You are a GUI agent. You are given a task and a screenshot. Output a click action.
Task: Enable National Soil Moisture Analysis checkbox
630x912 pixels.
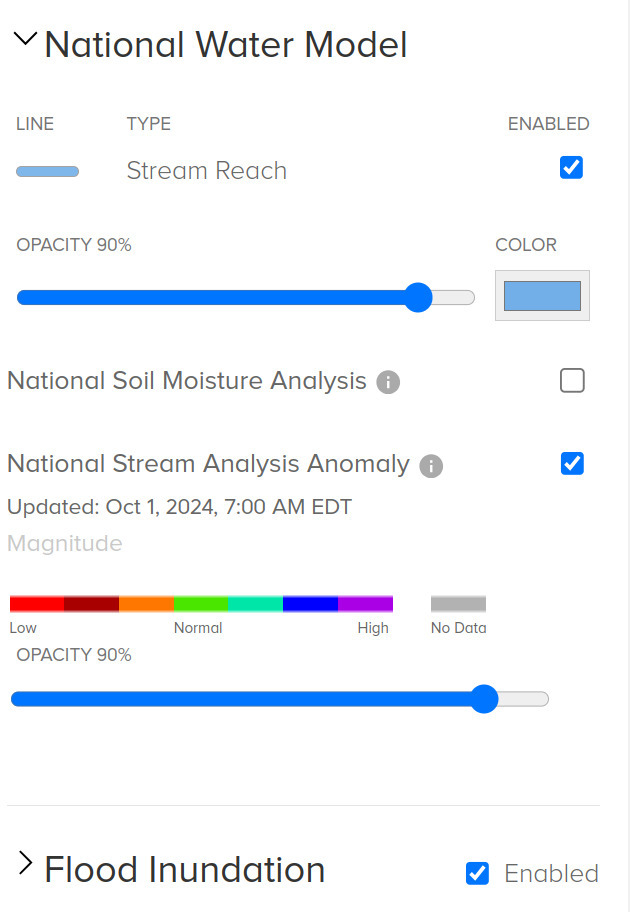572,381
